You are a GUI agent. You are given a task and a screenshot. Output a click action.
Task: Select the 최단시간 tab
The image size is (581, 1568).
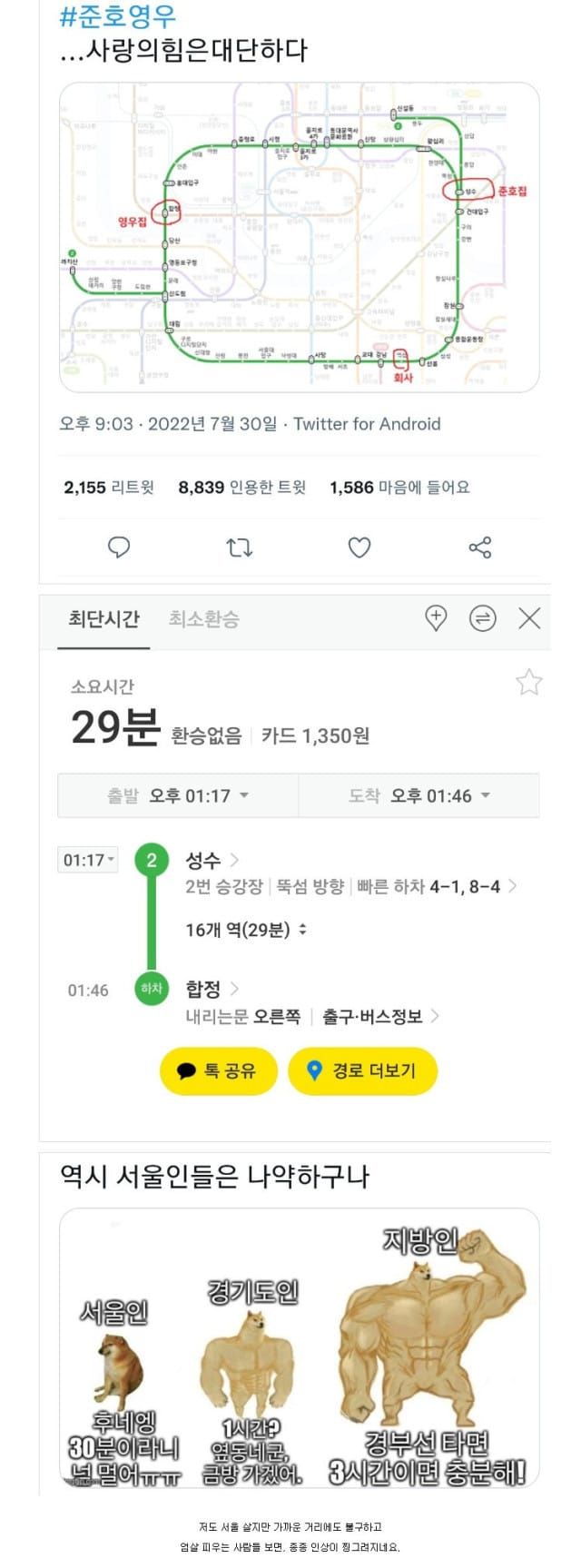[x=104, y=619]
